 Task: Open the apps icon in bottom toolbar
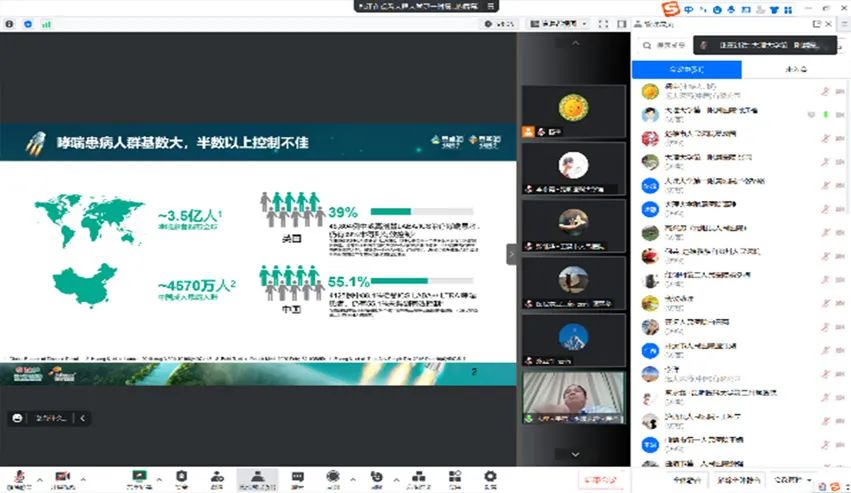coord(451,477)
